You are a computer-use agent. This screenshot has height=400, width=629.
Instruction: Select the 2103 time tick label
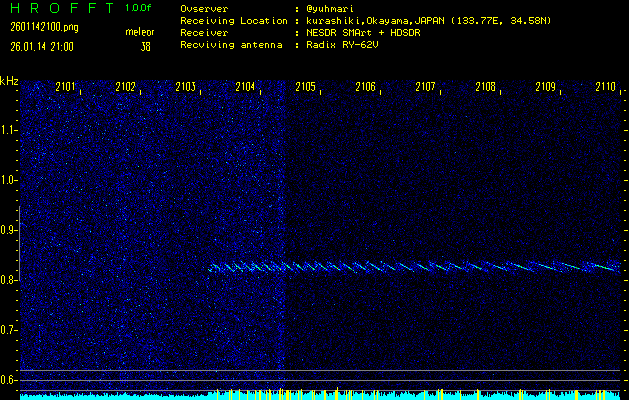tap(185, 88)
